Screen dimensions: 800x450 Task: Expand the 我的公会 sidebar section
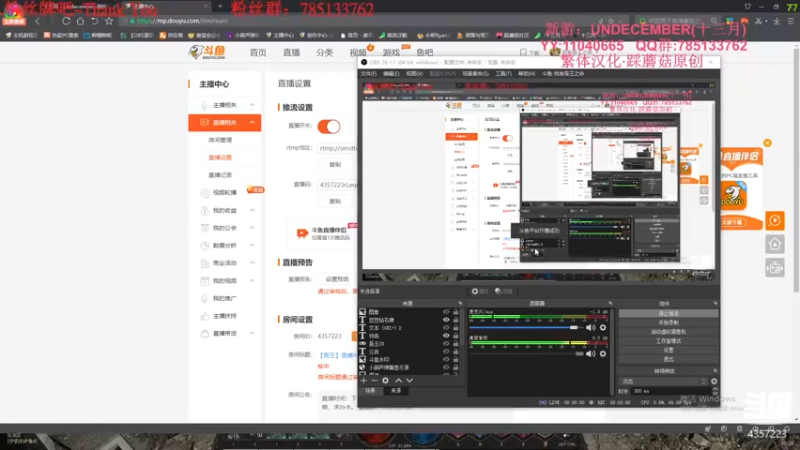[x=252, y=228]
